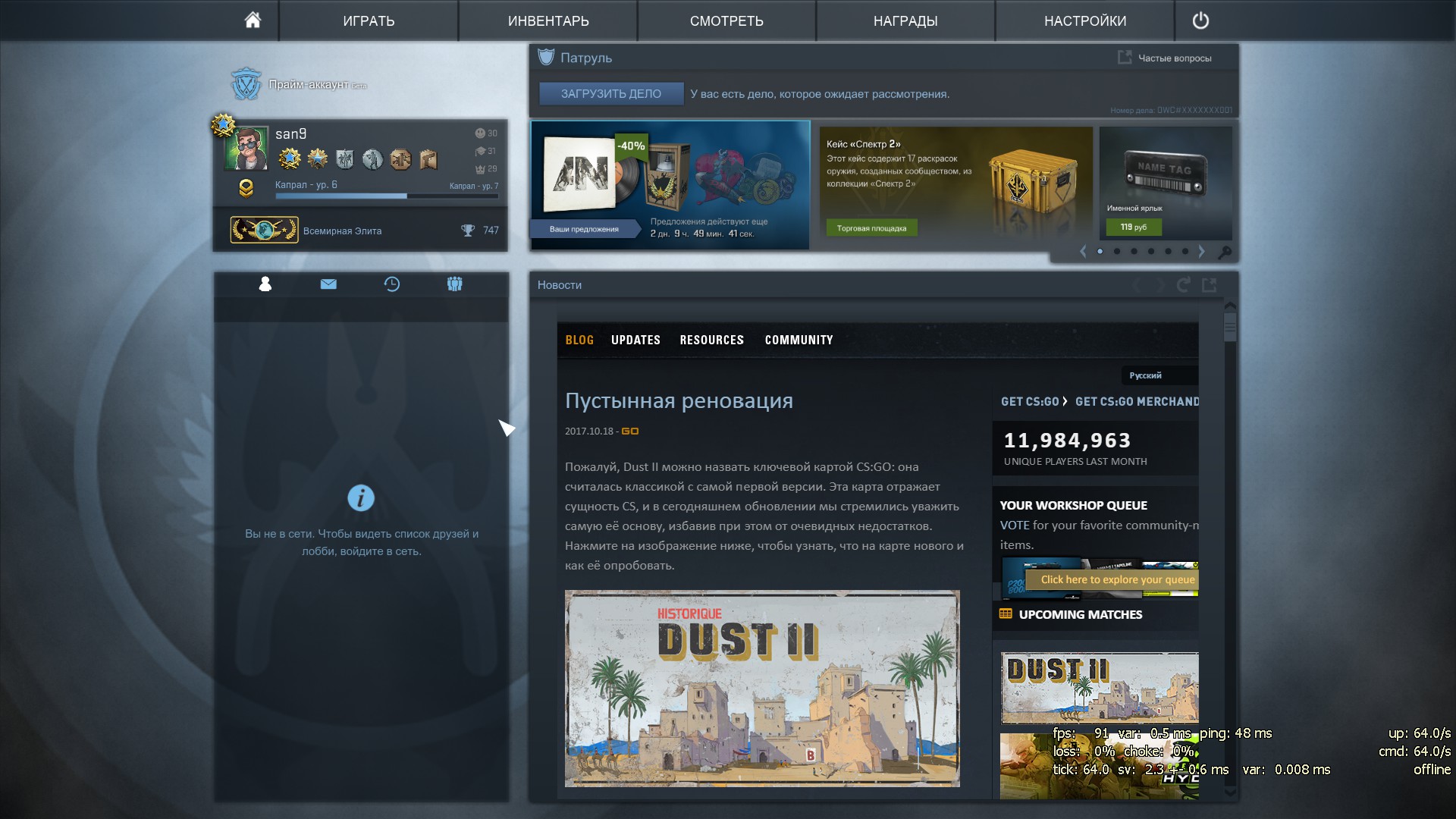Open the Пустынная реновация article title
The image size is (1456, 819).
[x=679, y=400]
